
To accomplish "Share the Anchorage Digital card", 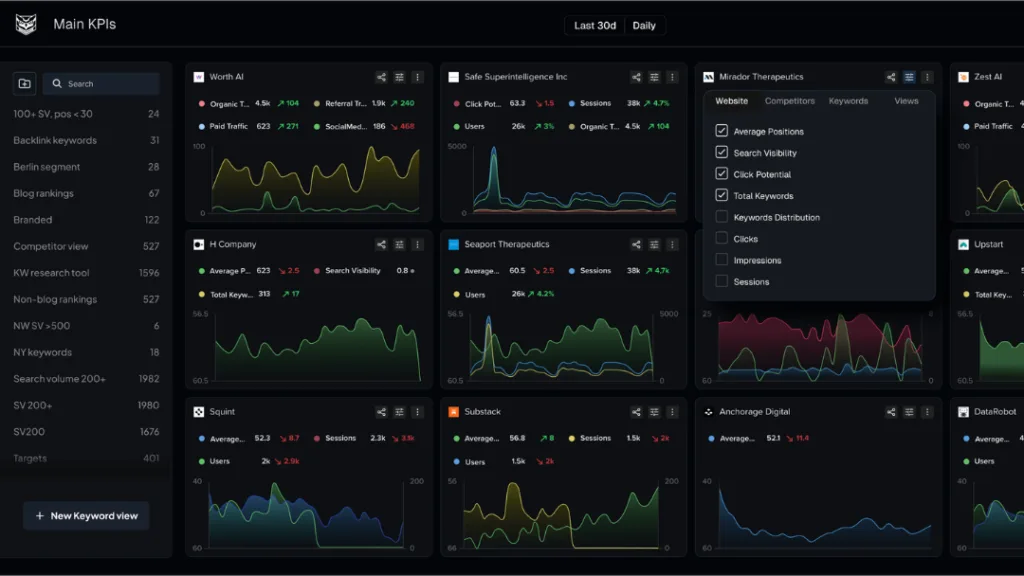I will [891, 412].
